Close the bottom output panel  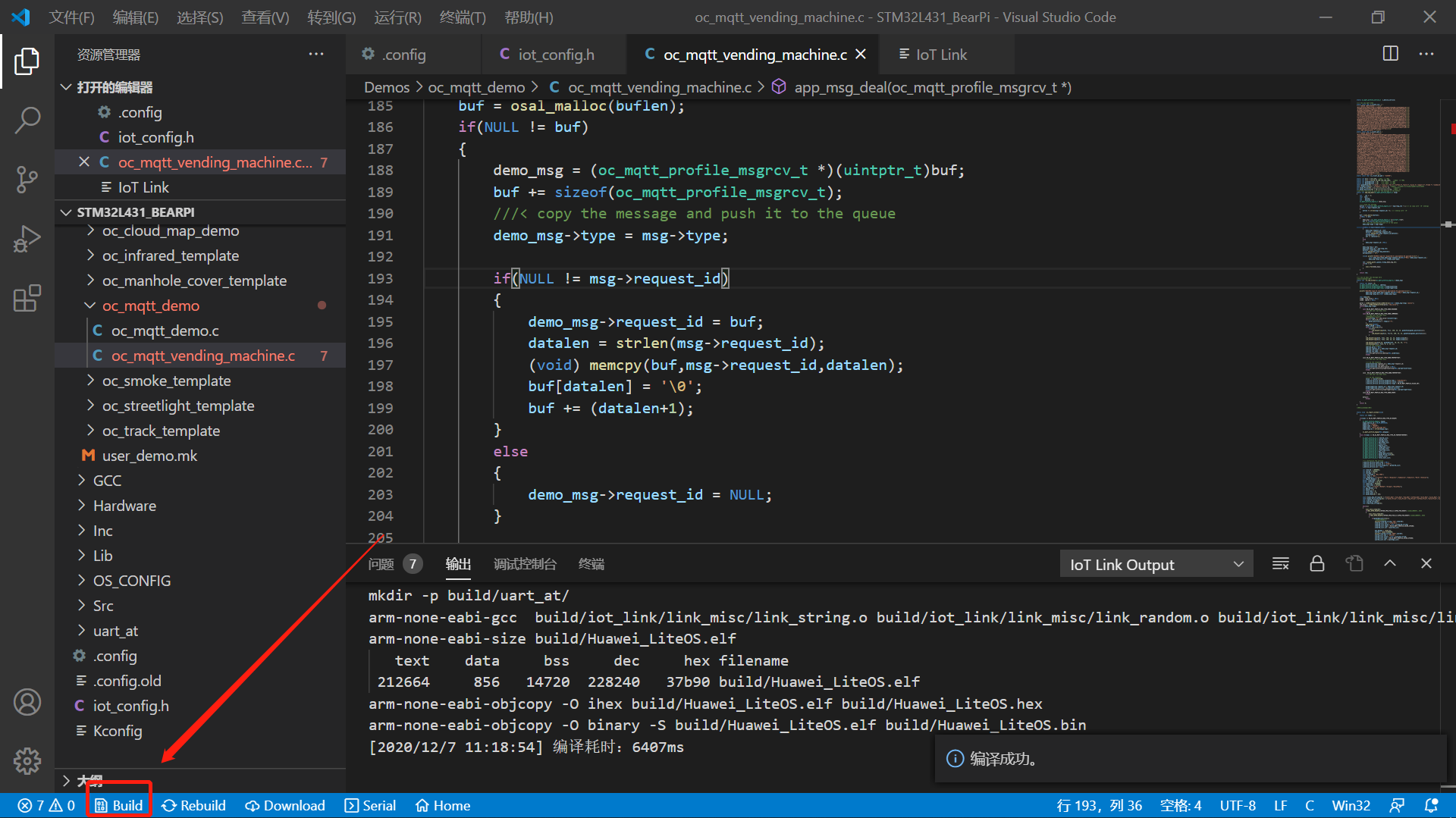click(1426, 564)
